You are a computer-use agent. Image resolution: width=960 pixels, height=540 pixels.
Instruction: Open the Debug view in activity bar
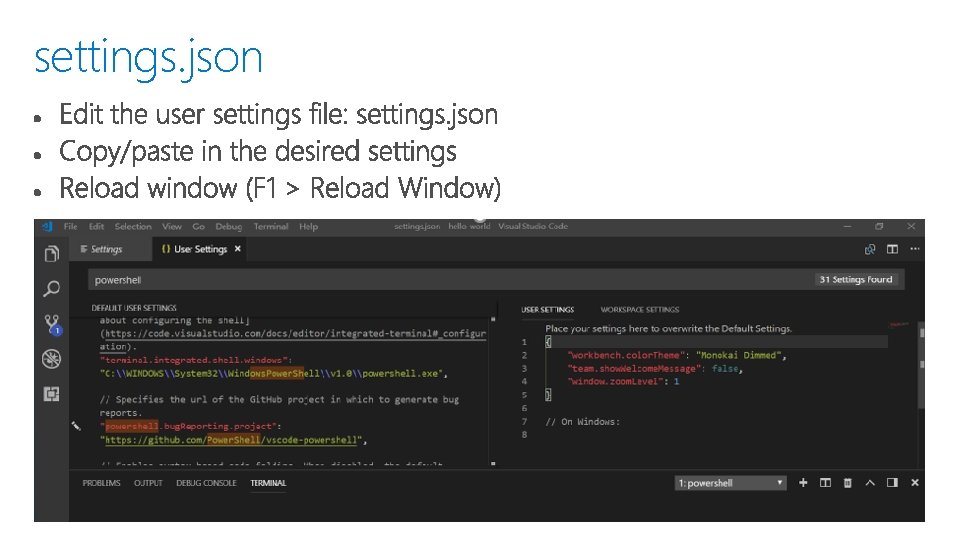click(x=51, y=359)
